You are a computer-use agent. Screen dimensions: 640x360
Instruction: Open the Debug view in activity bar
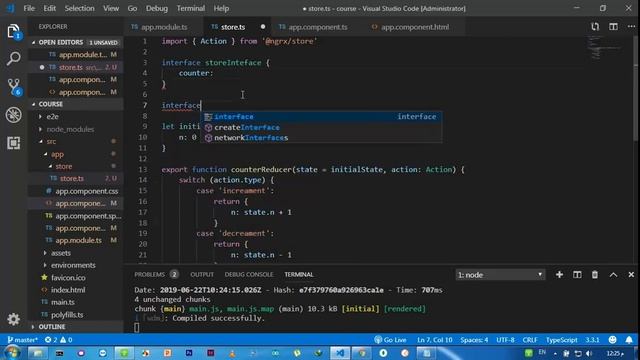pyautogui.click(x=13, y=115)
